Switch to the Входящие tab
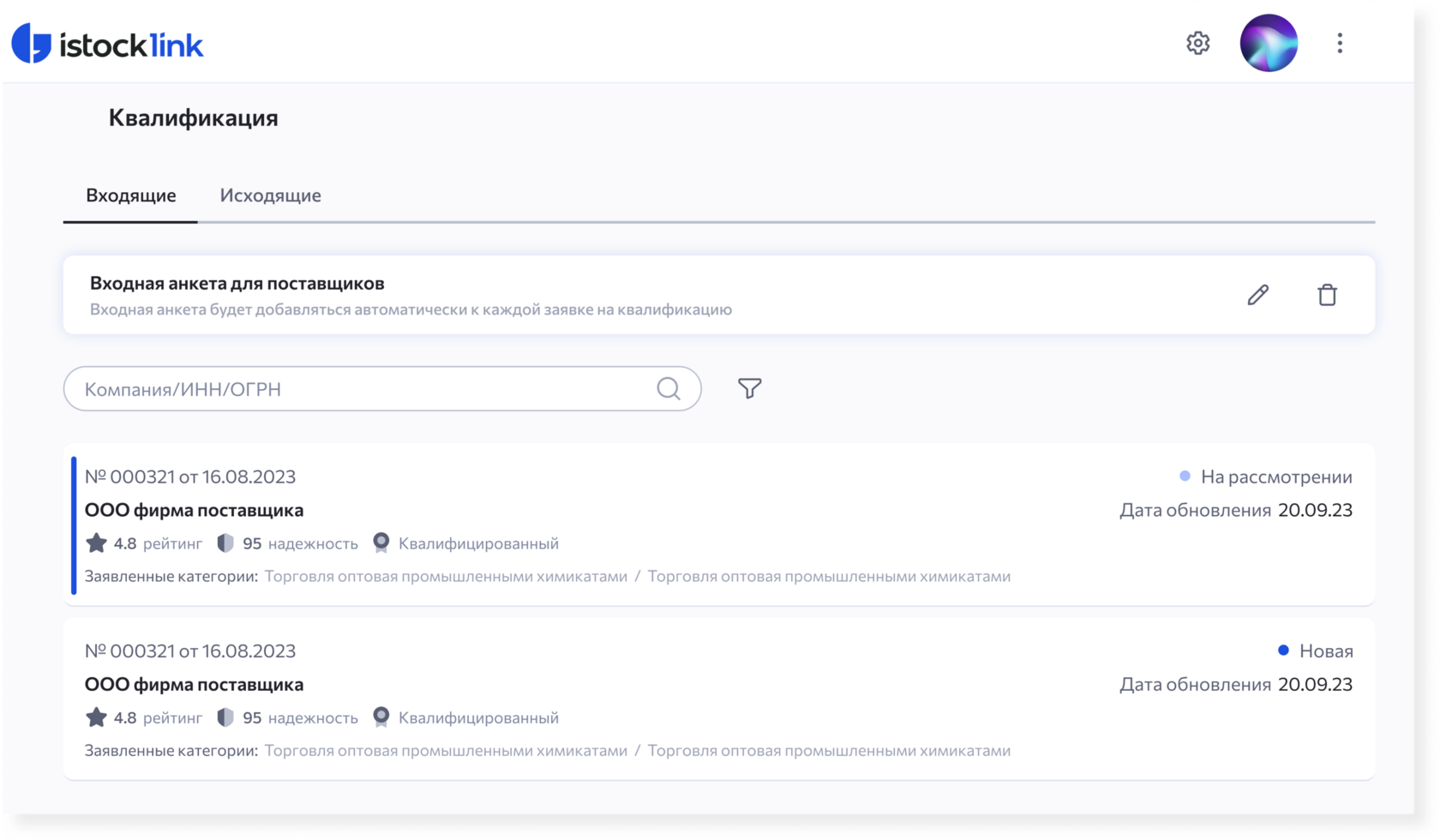The height and width of the screenshot is (840, 1440). click(130, 195)
